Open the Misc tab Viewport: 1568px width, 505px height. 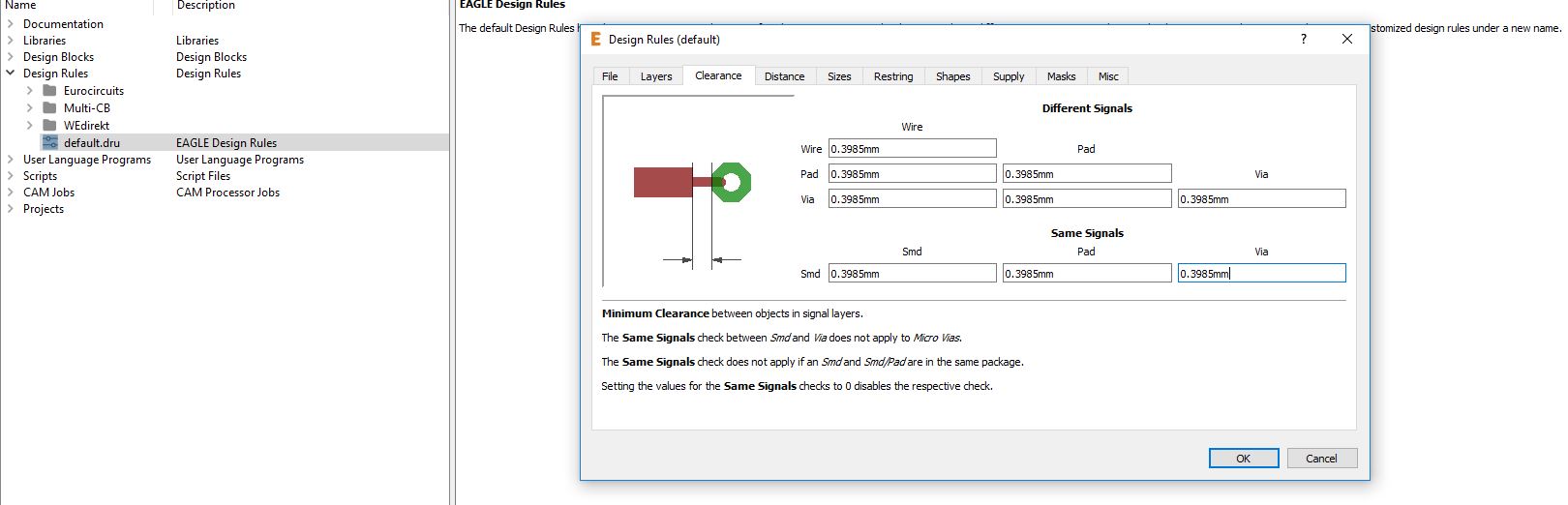(x=1108, y=76)
